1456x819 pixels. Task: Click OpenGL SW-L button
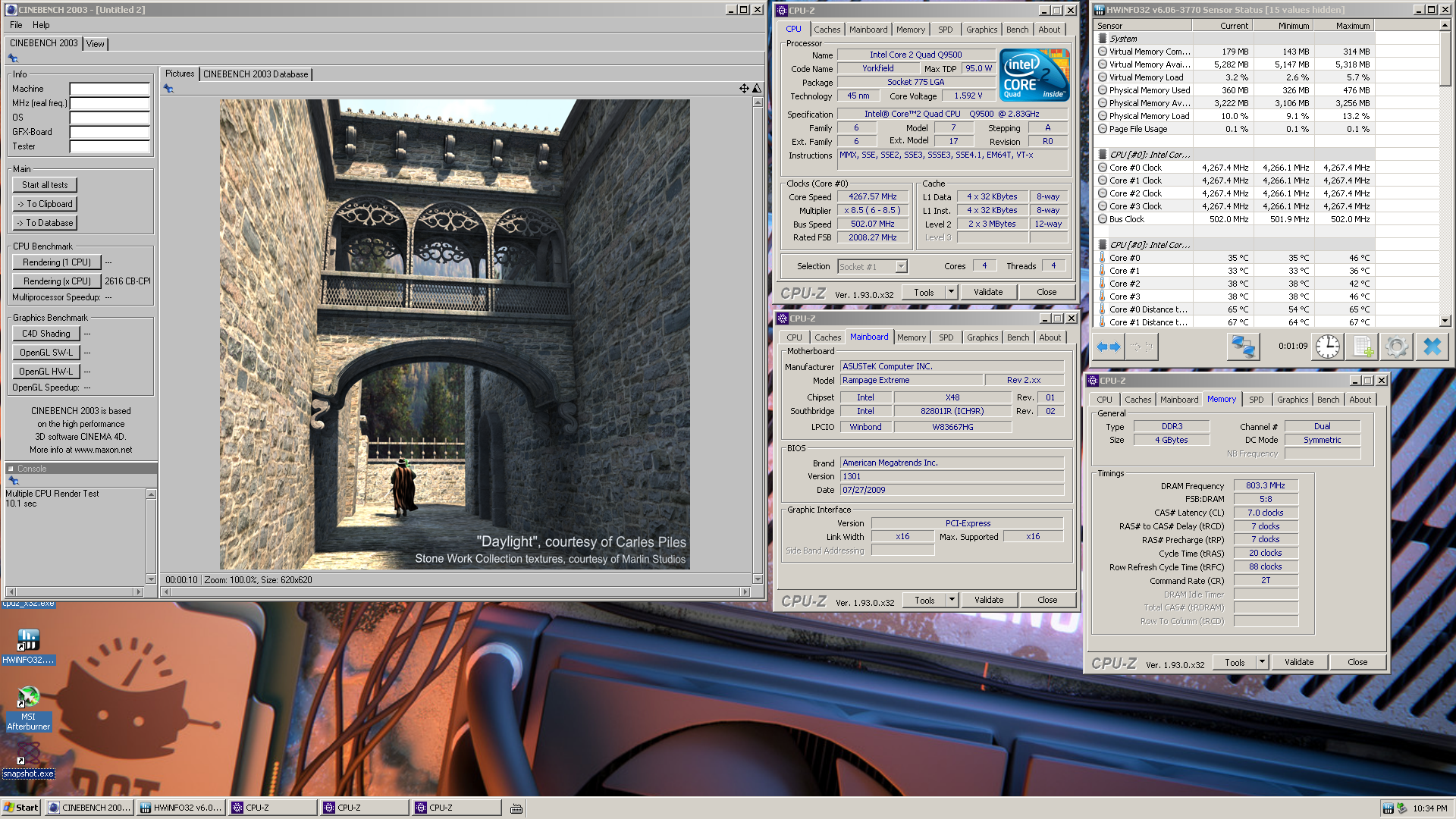45,353
